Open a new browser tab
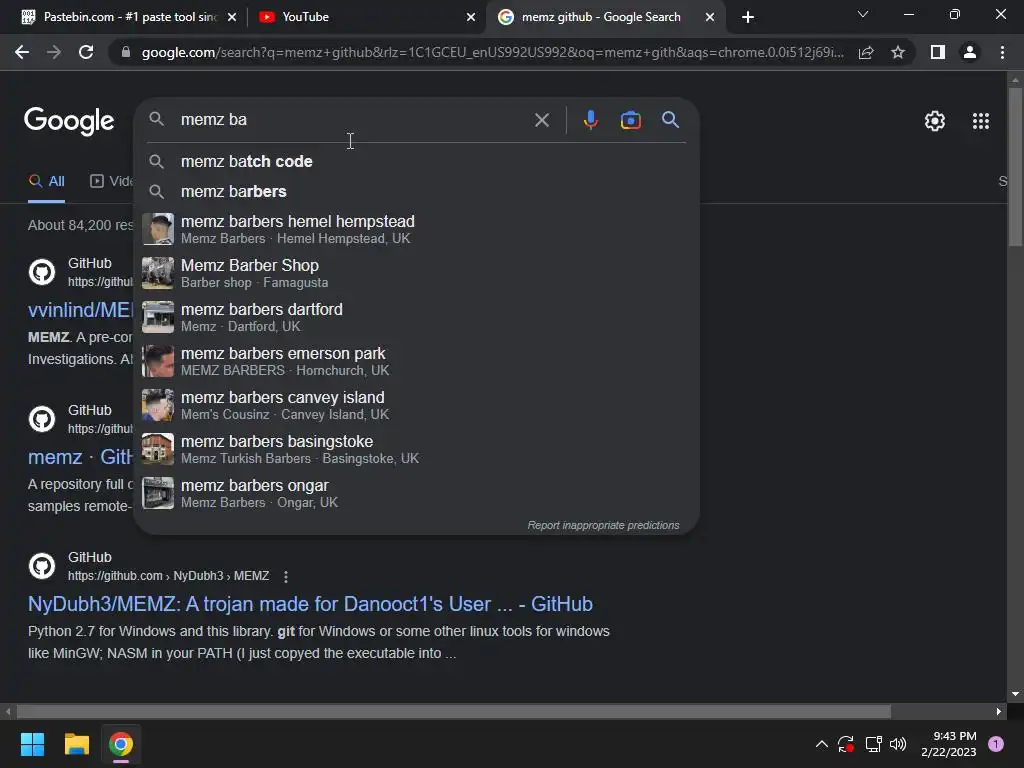 748,17
